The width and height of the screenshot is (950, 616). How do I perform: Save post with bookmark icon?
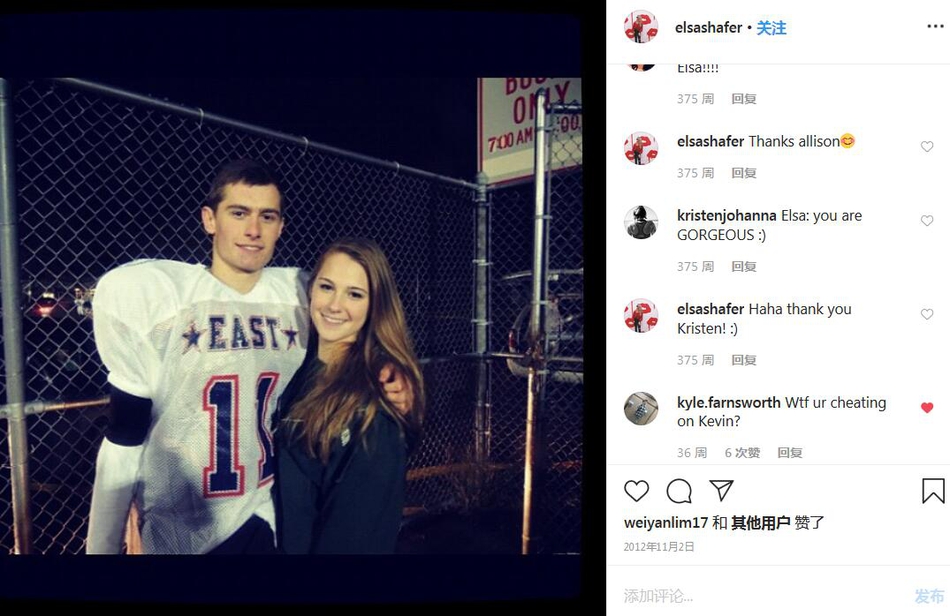pyautogui.click(x=932, y=491)
